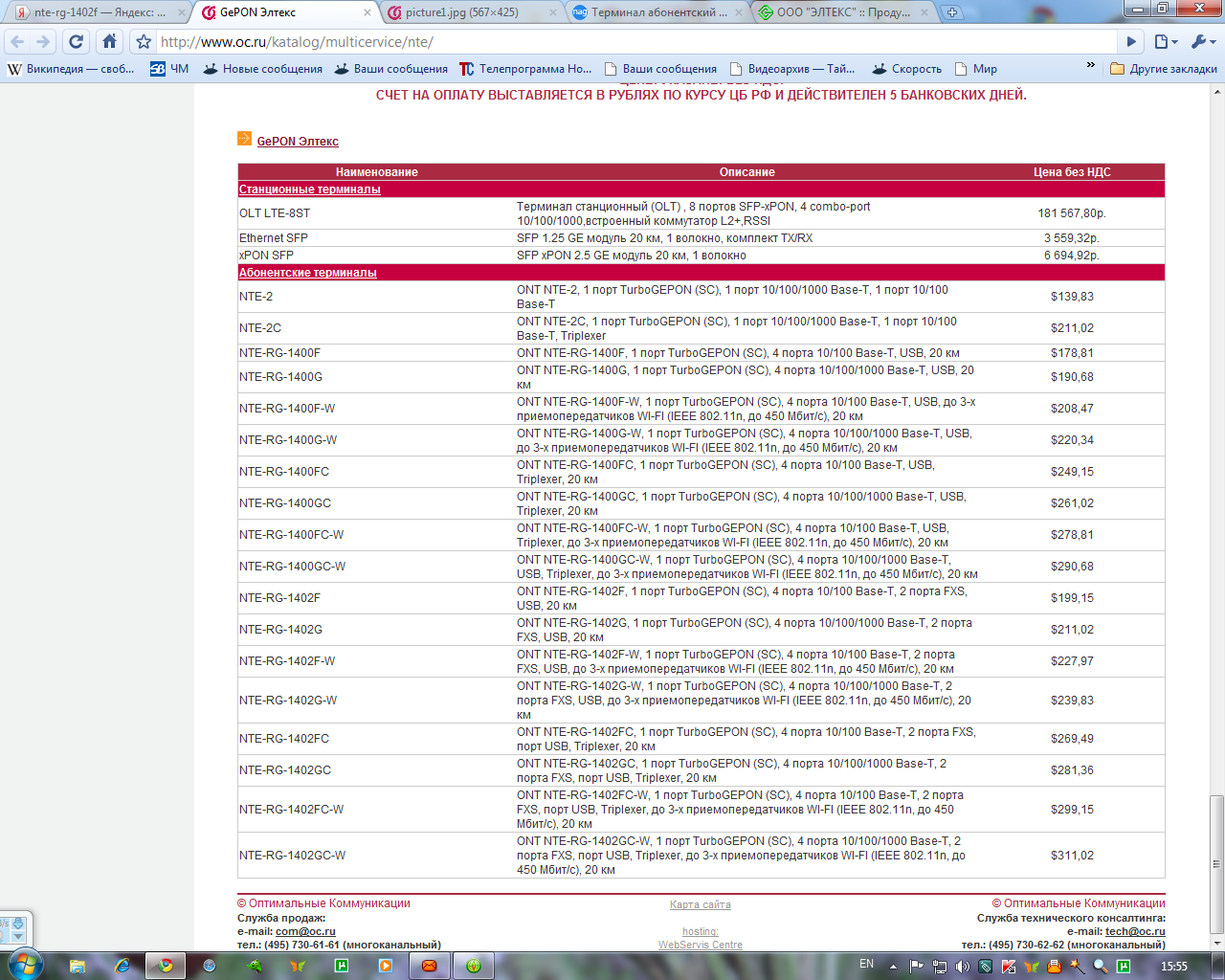1225x980 pixels.
Task: Open a new browser tab
Action: coord(952,12)
